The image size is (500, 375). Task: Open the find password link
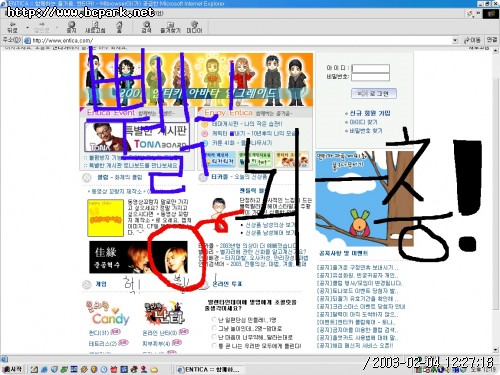pos(366,131)
